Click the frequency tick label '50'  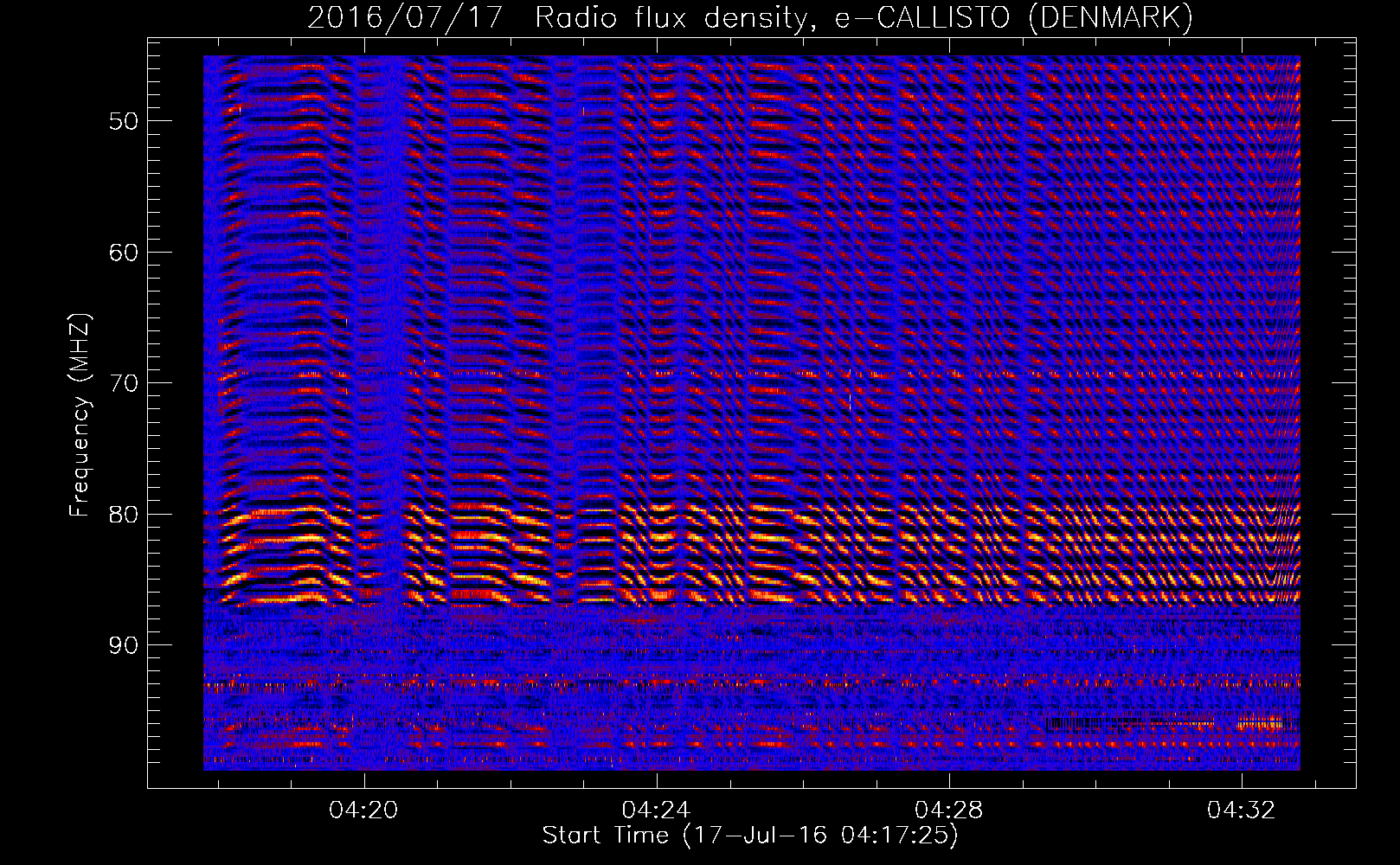[124, 121]
